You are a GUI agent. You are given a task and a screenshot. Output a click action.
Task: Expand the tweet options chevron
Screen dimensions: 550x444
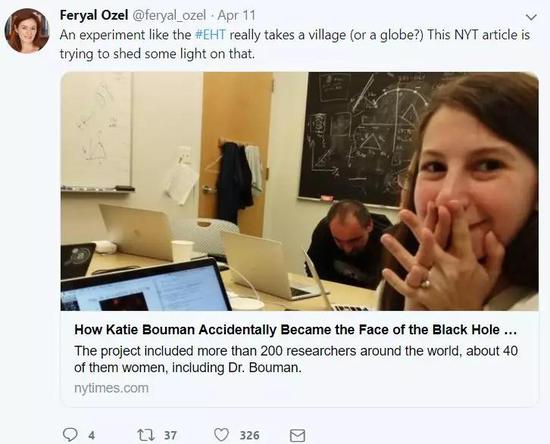pyautogui.click(x=532, y=17)
